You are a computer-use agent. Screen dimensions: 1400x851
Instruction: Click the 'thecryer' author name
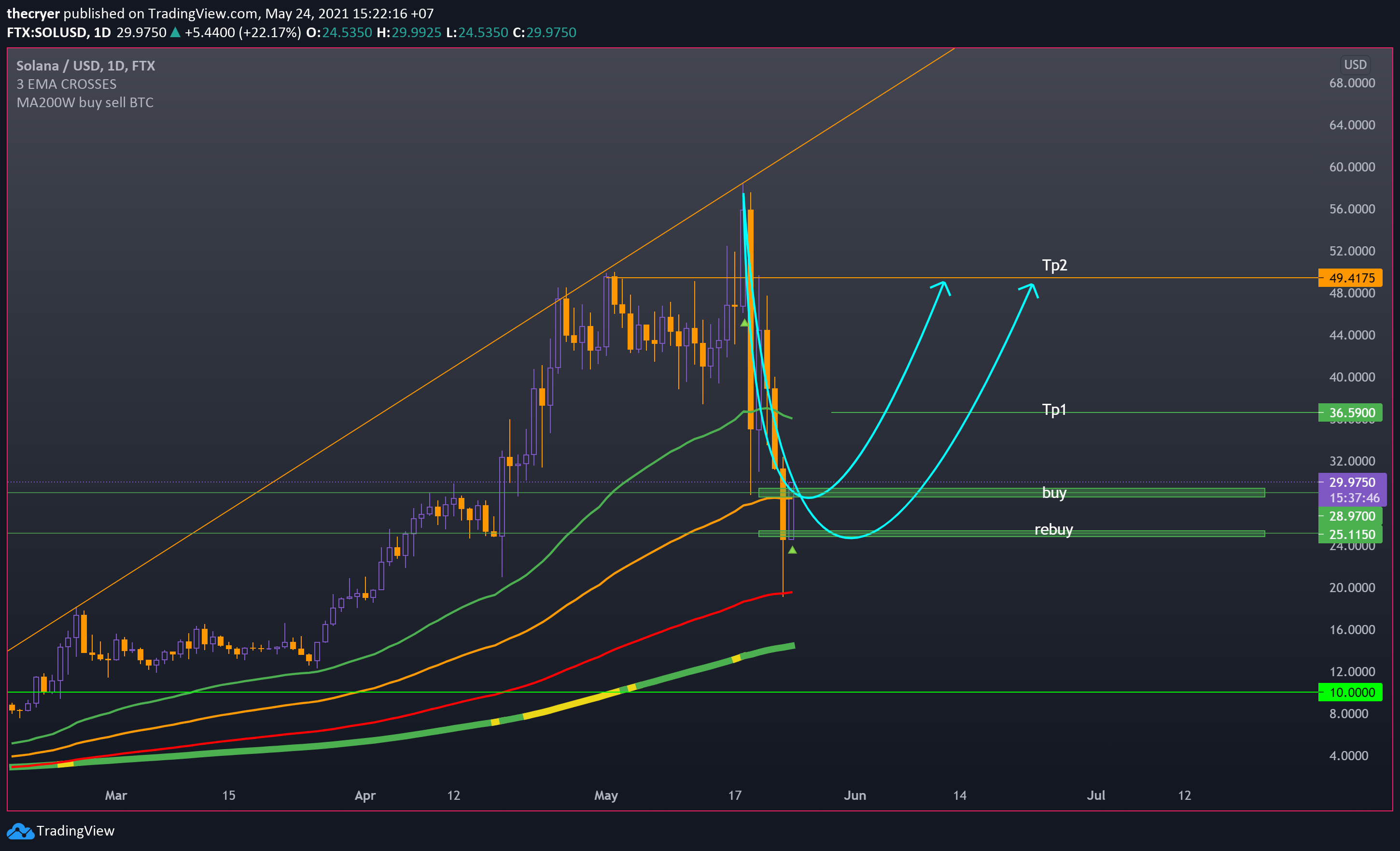(x=33, y=14)
